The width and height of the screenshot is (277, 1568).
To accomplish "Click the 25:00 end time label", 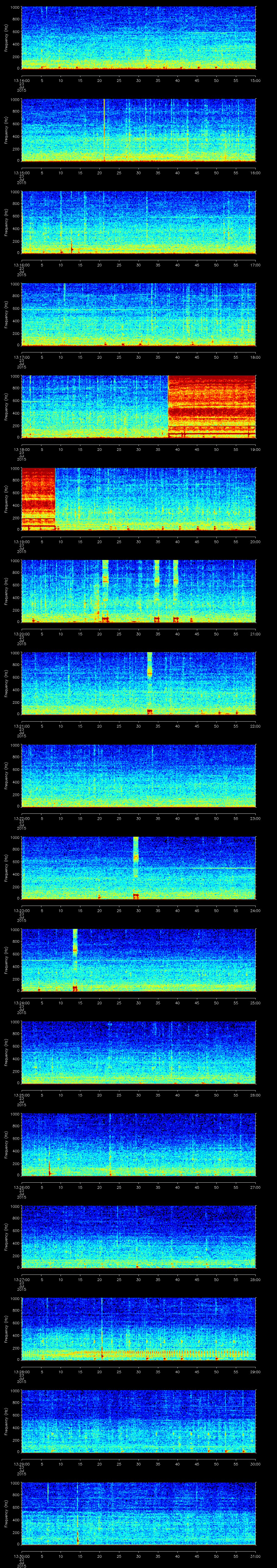I will 255,1003.
